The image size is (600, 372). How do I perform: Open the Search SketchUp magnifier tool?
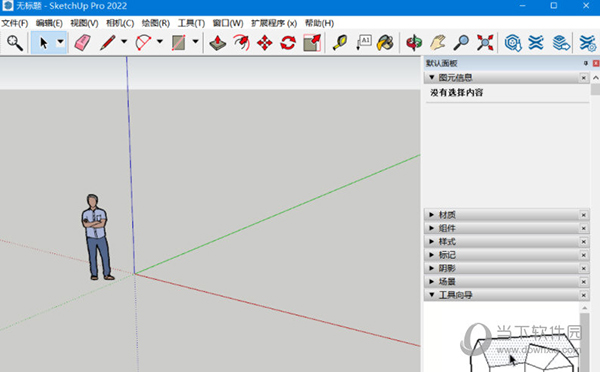(15, 42)
